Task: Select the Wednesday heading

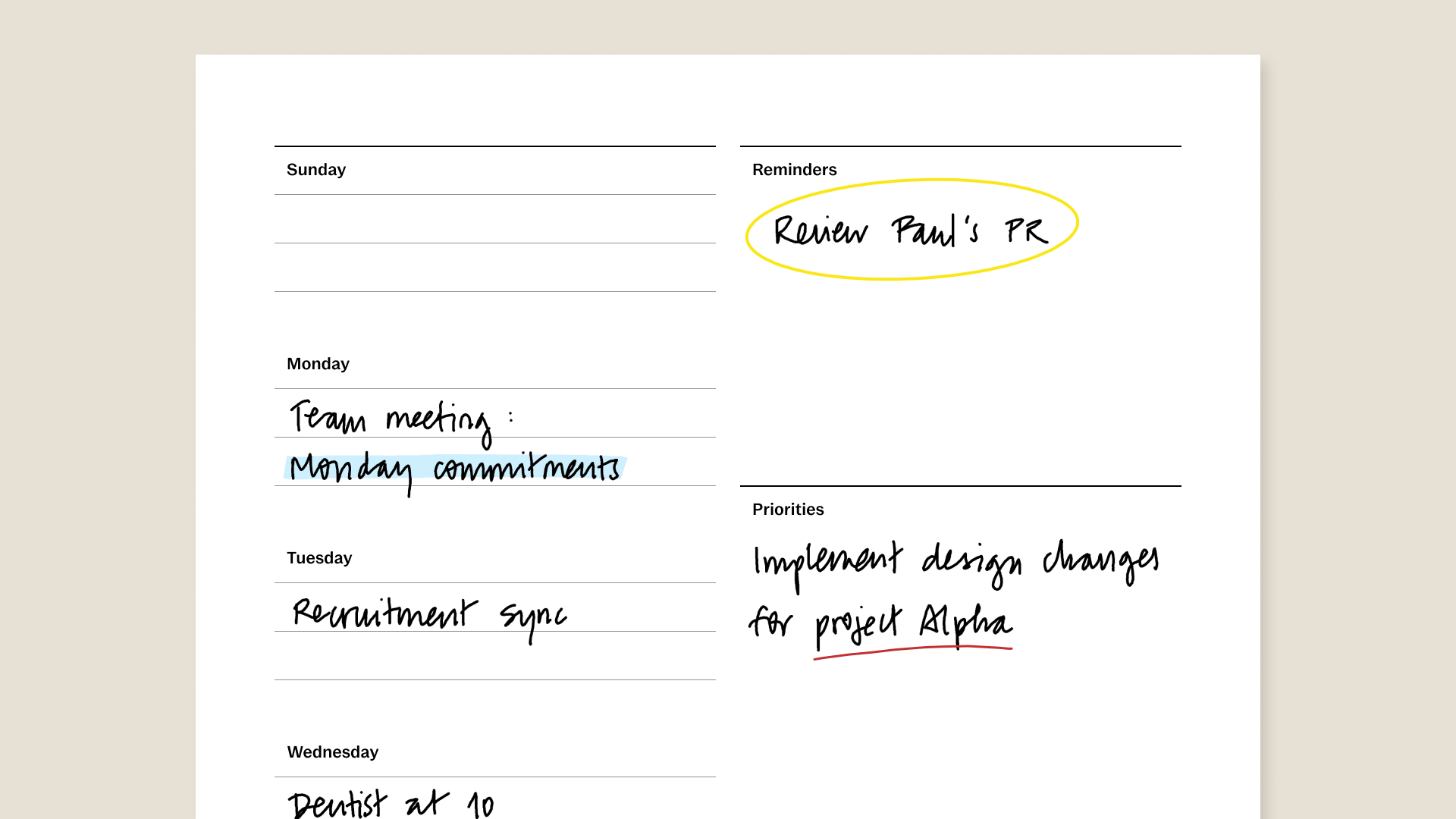Action: tap(333, 752)
